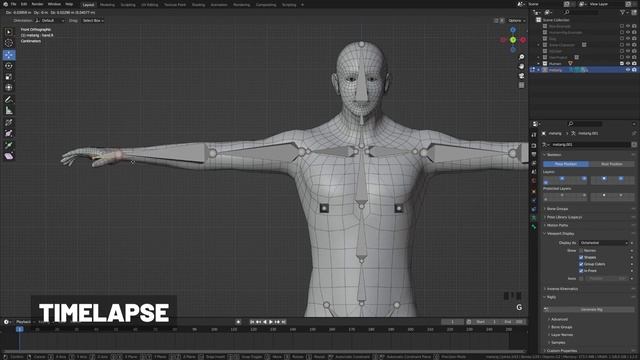
Task: Select the Cursor tool
Action: 9,43
